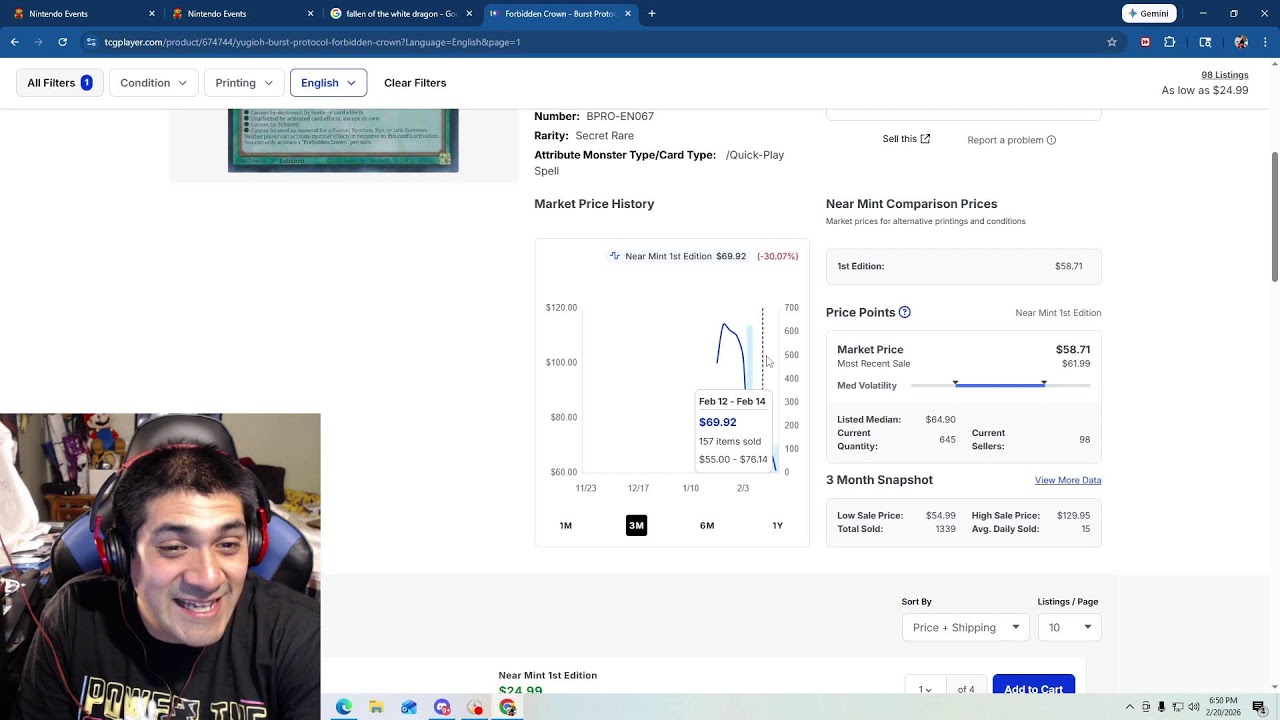
Task: Select the 3M chart range
Action: [x=636, y=525]
